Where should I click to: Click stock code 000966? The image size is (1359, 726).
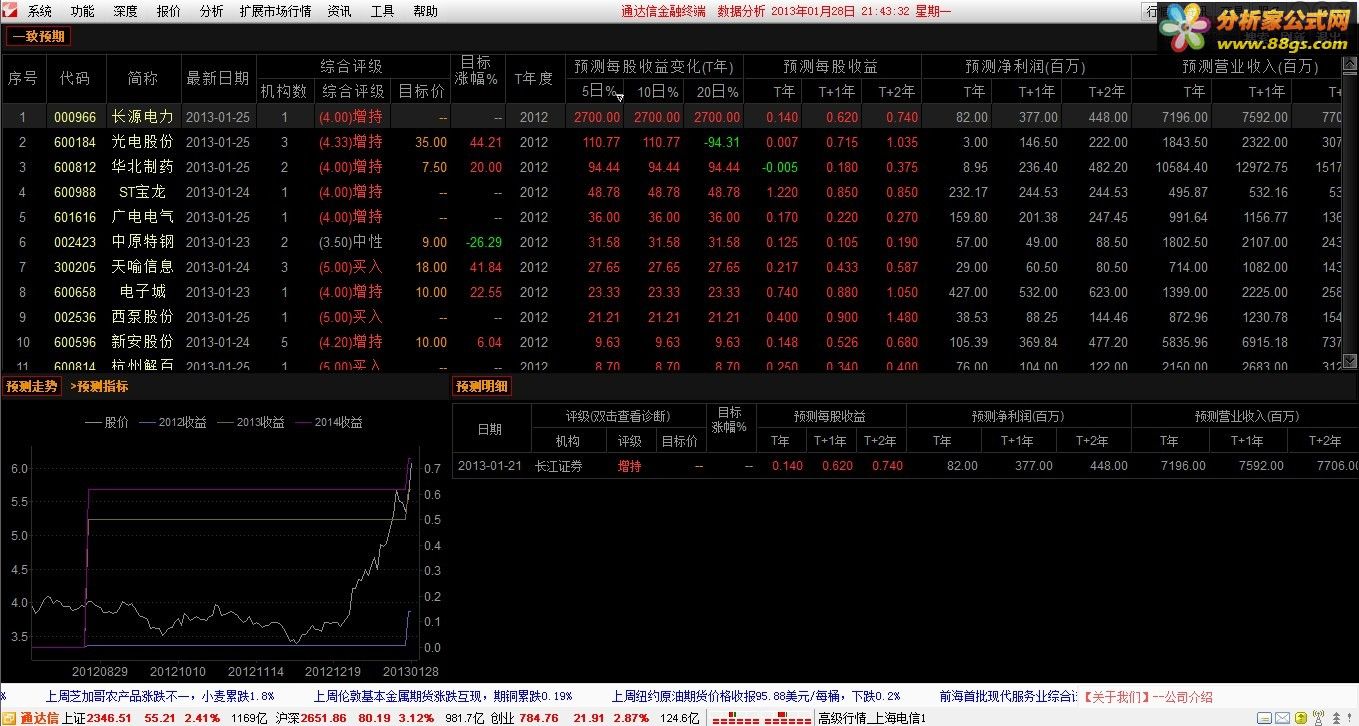pos(75,117)
